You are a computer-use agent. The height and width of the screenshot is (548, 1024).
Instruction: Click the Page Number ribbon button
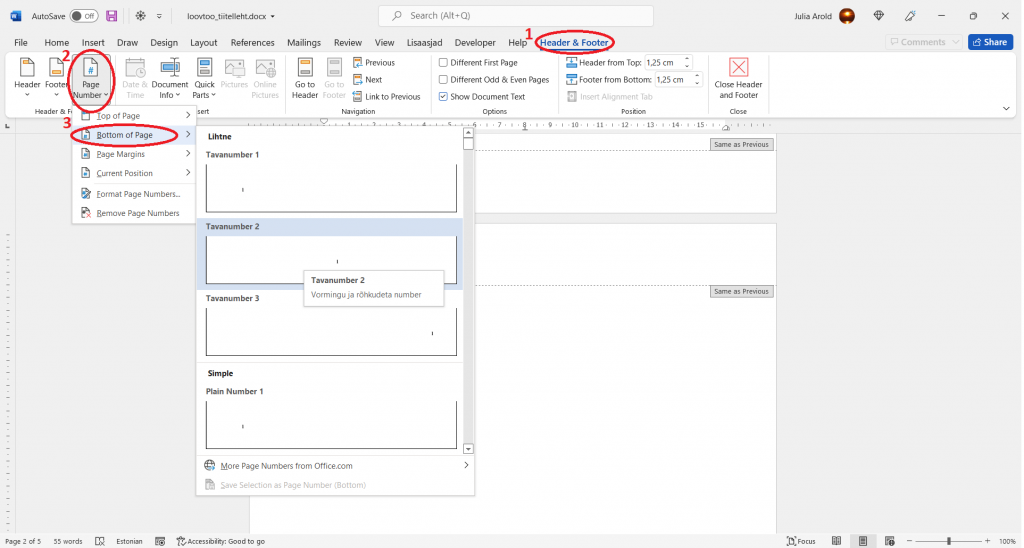pyautogui.click(x=90, y=78)
